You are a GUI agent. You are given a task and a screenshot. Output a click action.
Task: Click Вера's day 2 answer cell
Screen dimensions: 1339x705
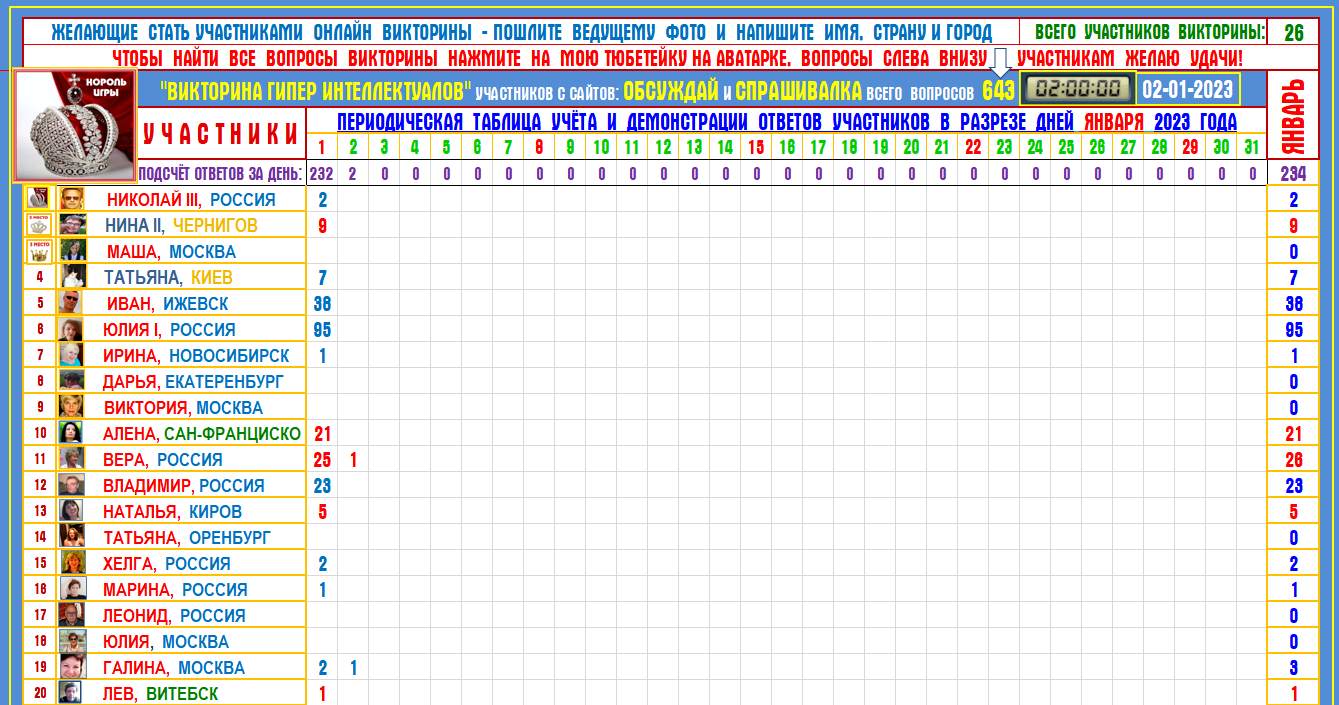tap(353, 459)
